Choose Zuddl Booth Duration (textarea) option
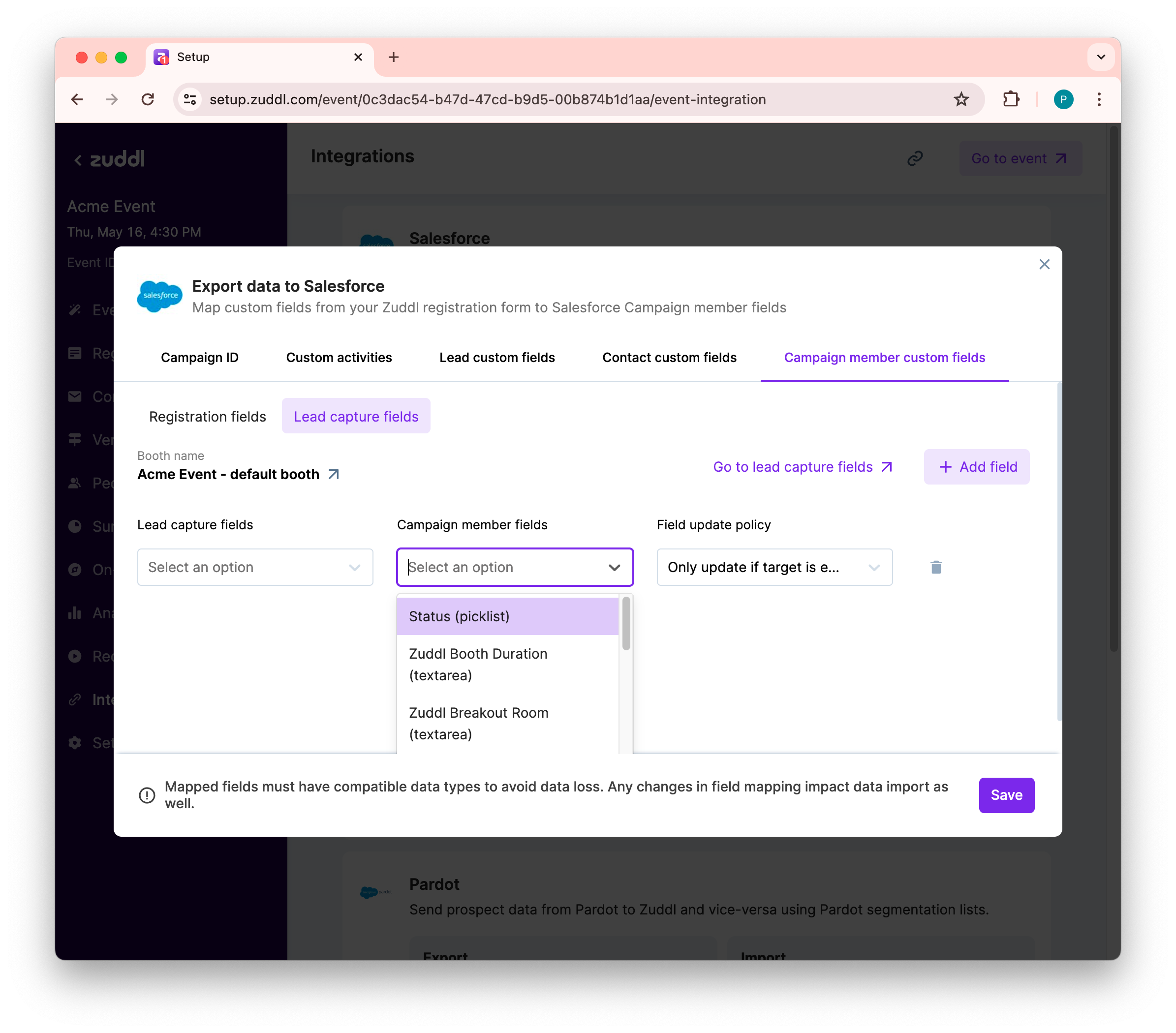The image size is (1176, 1033). [x=507, y=665]
